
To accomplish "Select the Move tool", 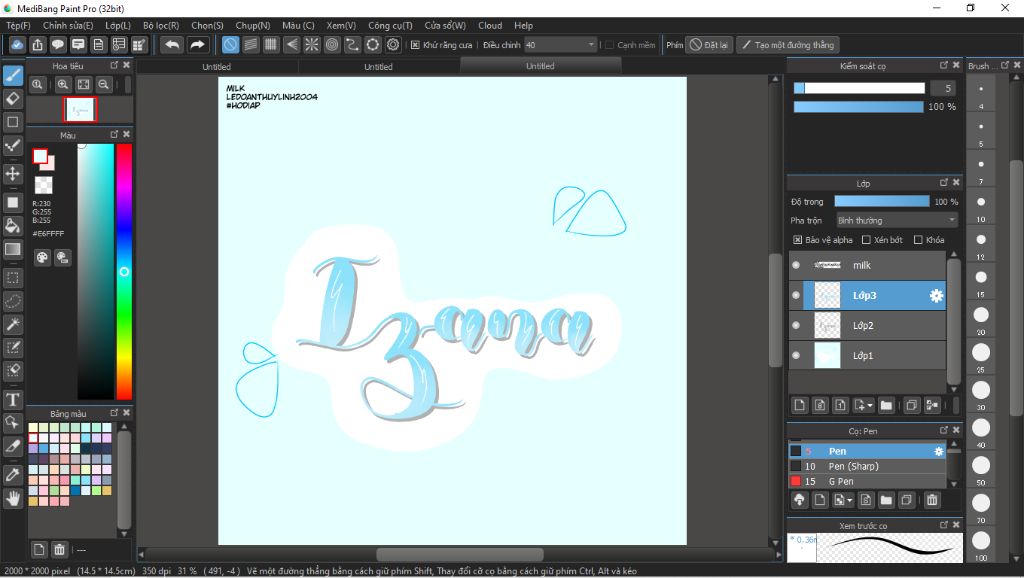I will 12,174.
